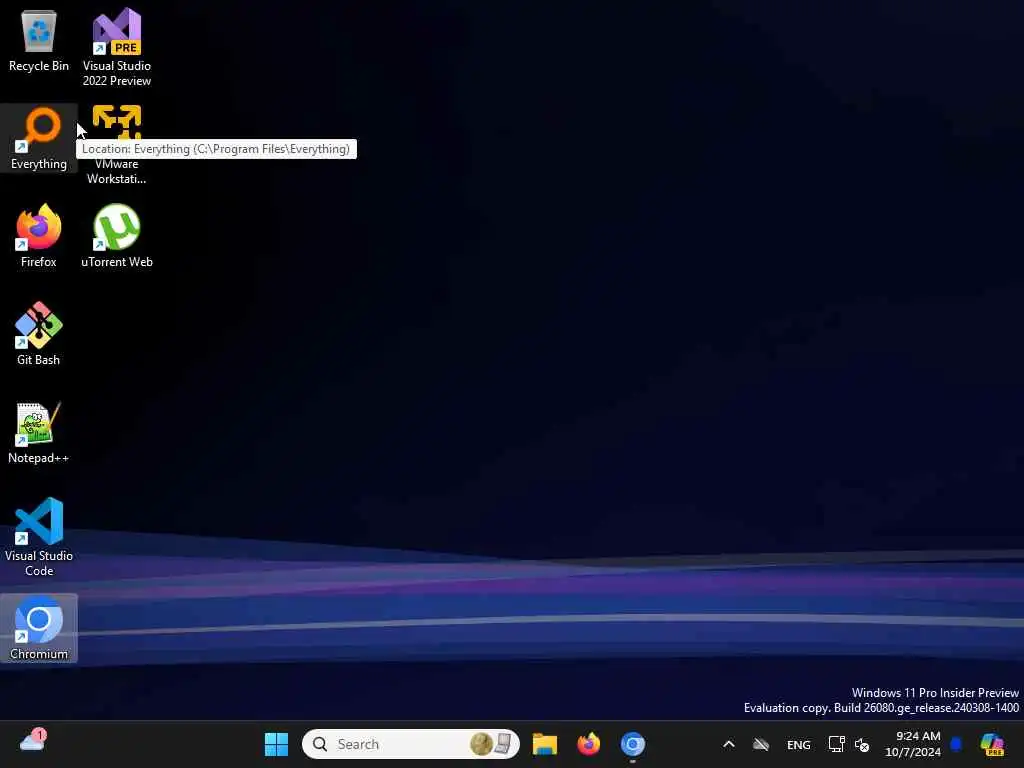Screen dimensions: 1024x768
Task: Click the taskbar Search box
Action: pyautogui.click(x=411, y=744)
